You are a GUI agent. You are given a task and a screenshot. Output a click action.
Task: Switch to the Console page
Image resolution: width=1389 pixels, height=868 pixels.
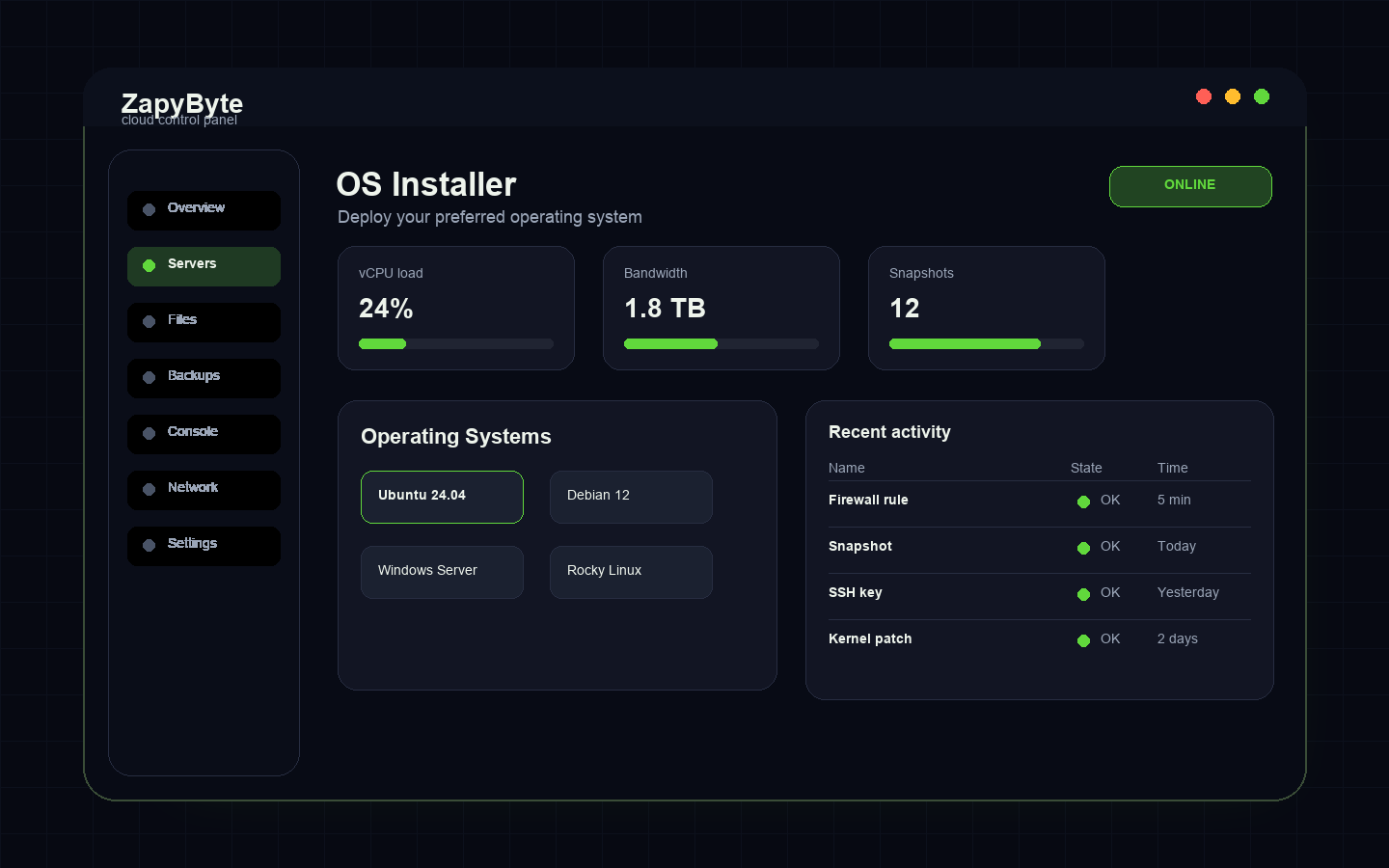[204, 434]
